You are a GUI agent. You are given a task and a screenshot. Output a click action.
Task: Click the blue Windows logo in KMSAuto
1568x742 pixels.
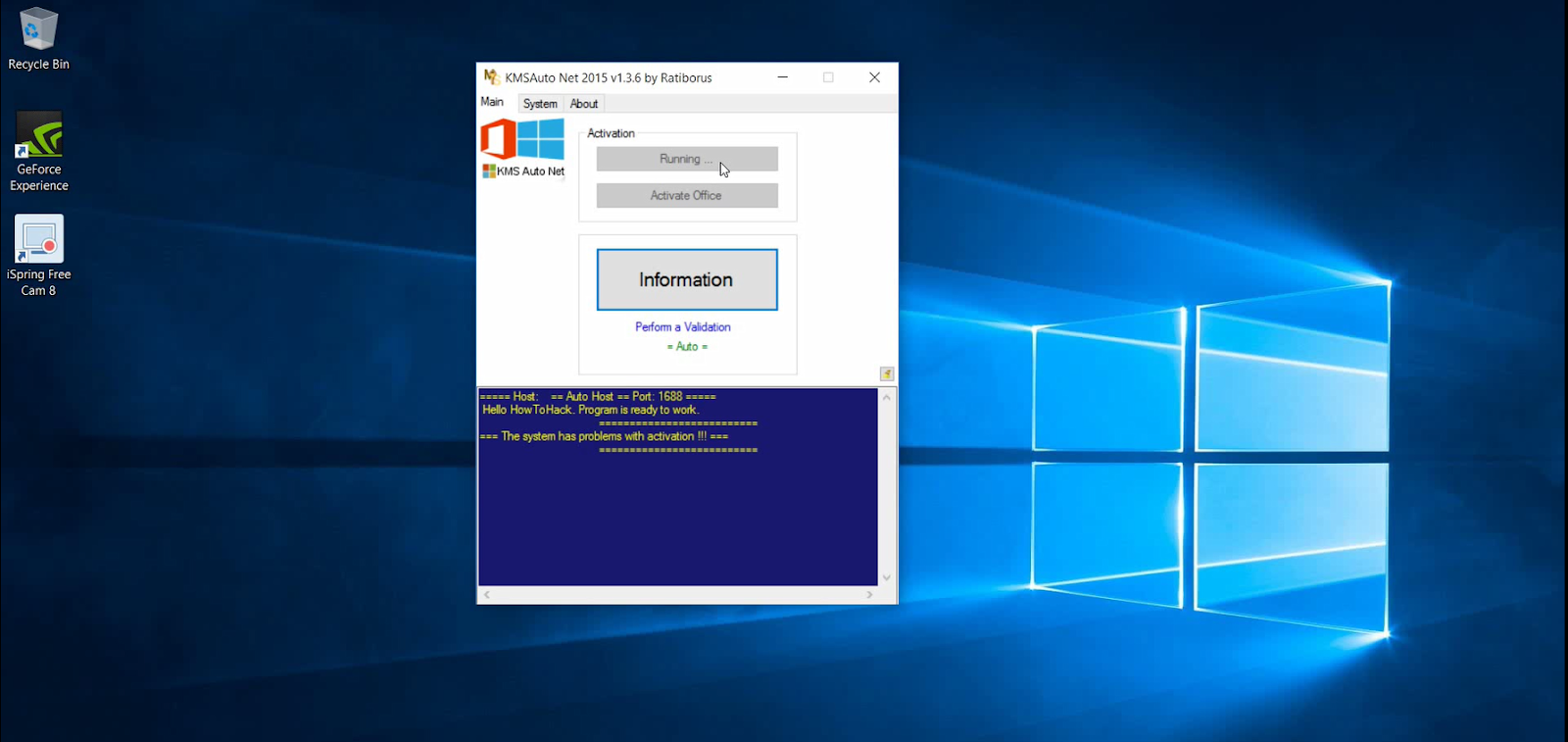[x=541, y=138]
